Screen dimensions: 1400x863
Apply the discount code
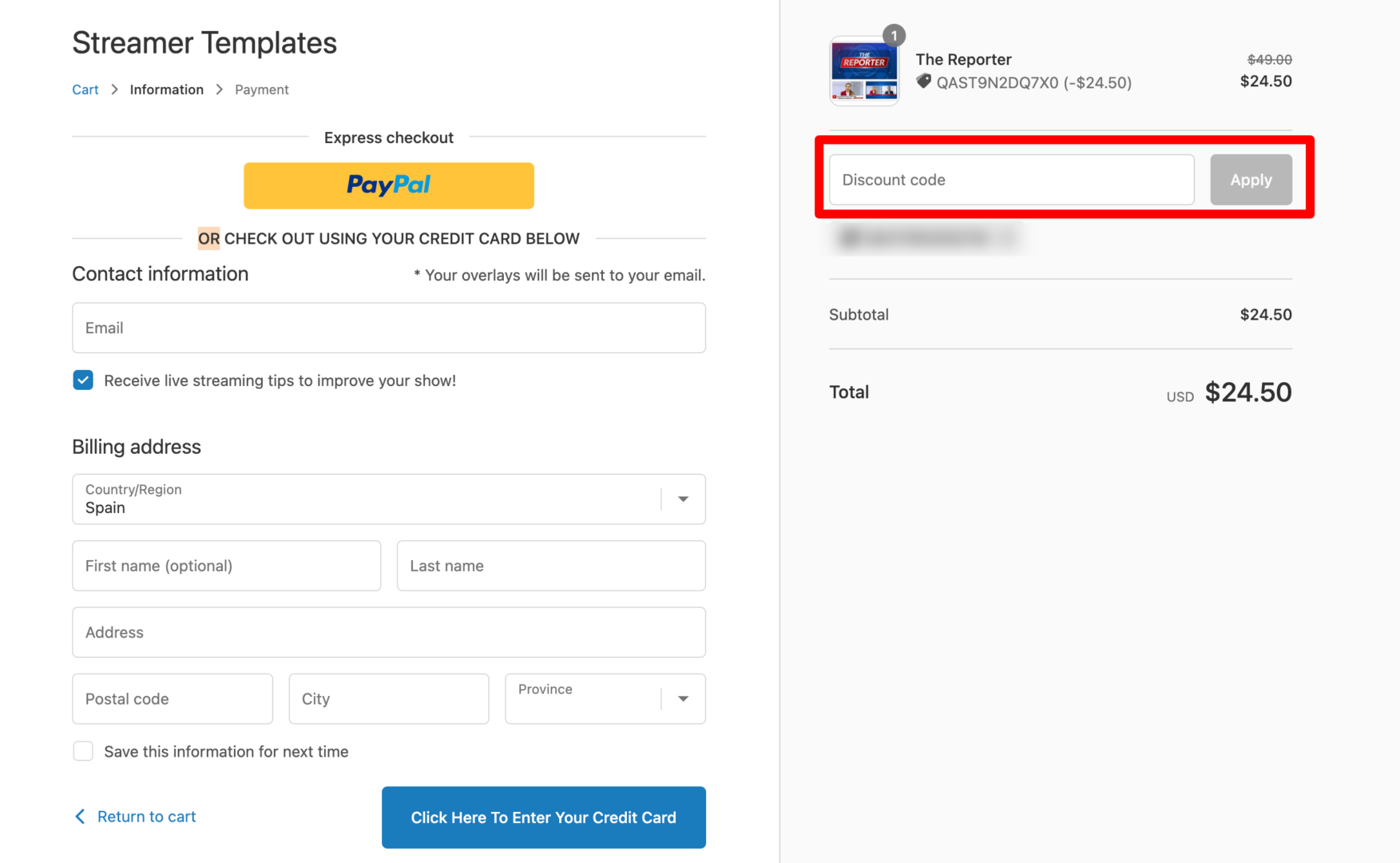click(1251, 180)
